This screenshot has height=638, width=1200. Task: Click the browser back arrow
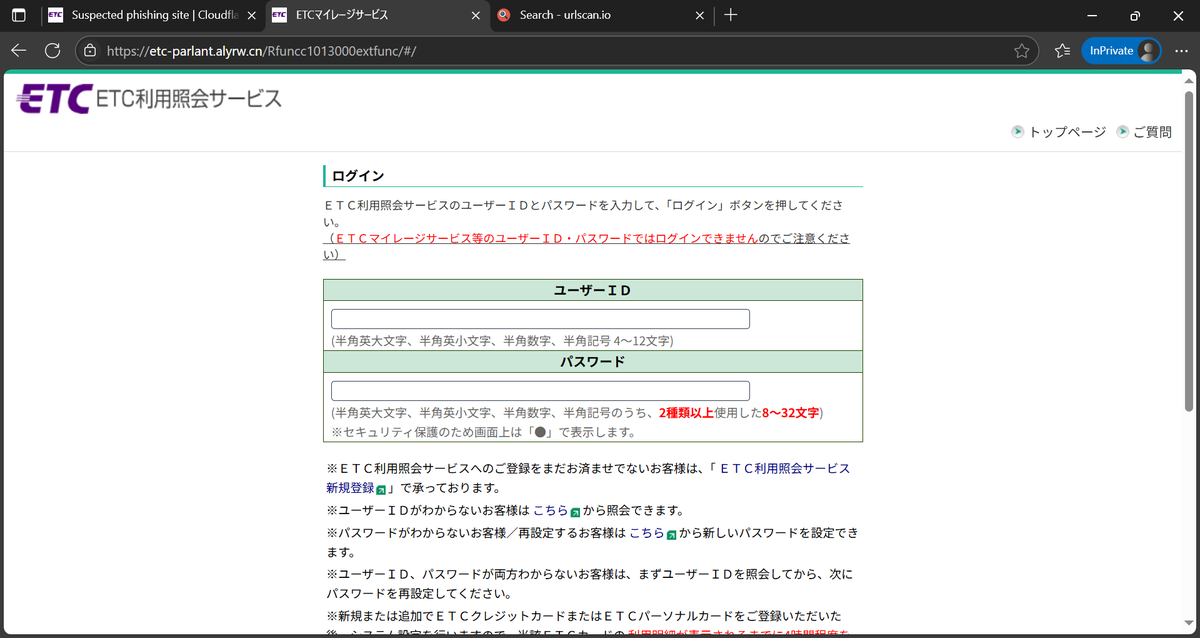click(19, 50)
